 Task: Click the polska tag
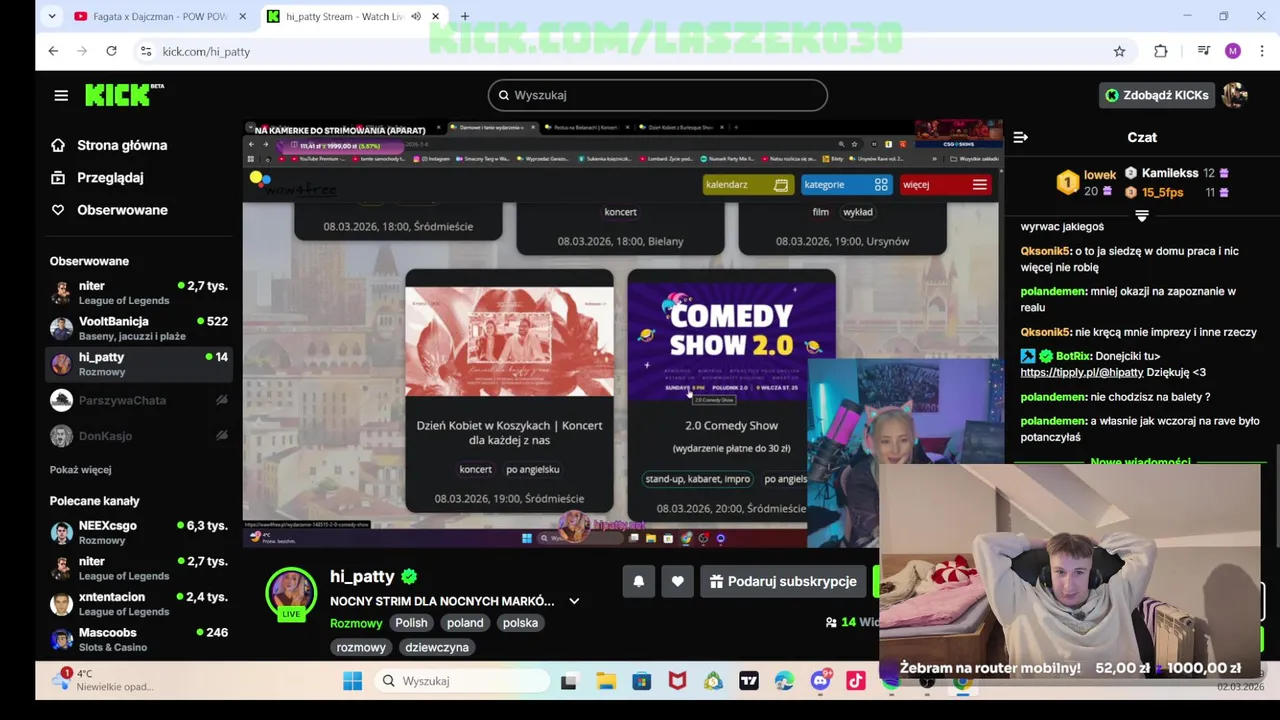point(520,623)
